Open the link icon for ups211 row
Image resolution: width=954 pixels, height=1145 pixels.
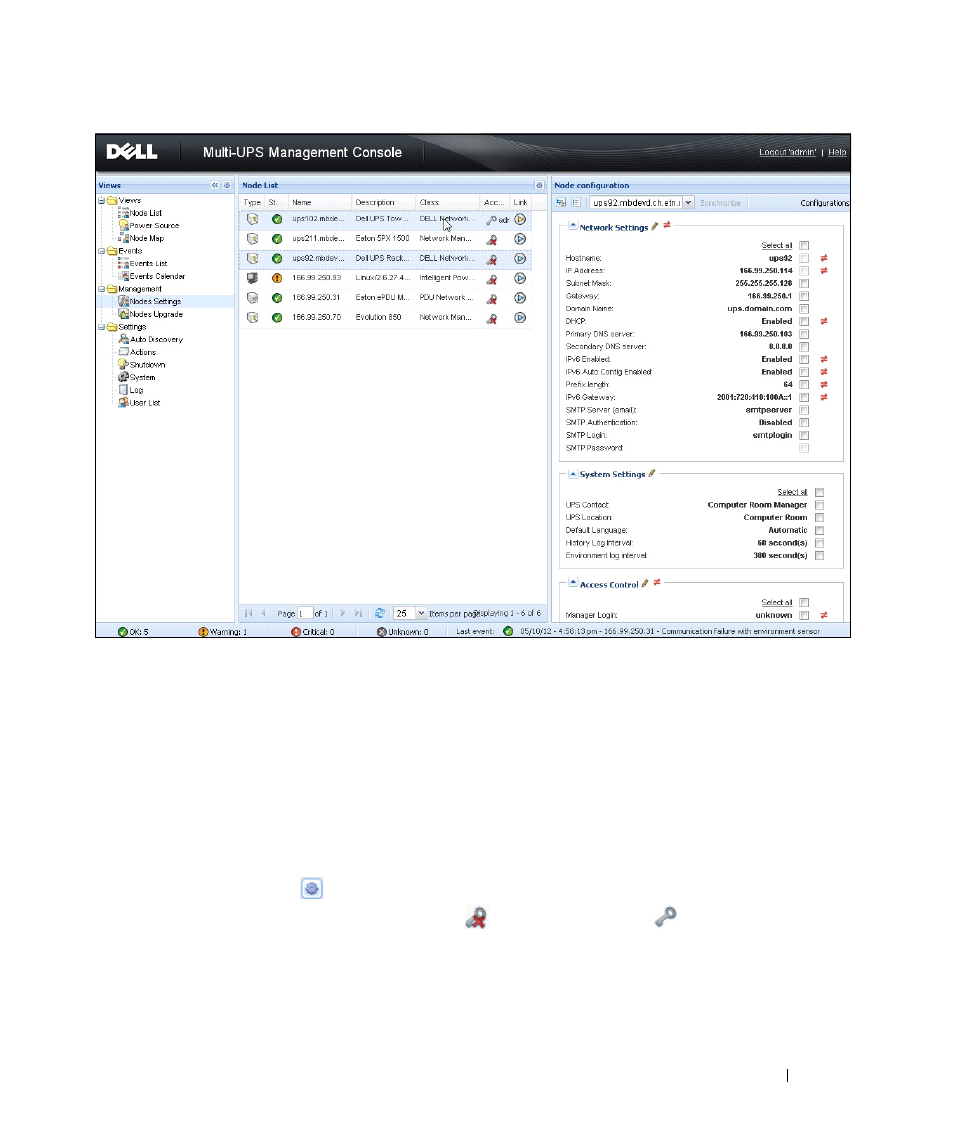click(520, 239)
